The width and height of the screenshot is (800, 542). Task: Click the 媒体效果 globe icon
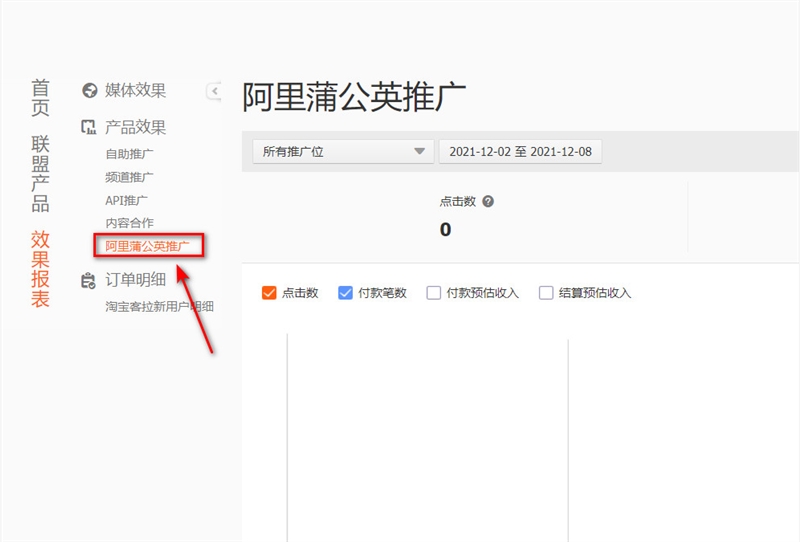(89, 90)
